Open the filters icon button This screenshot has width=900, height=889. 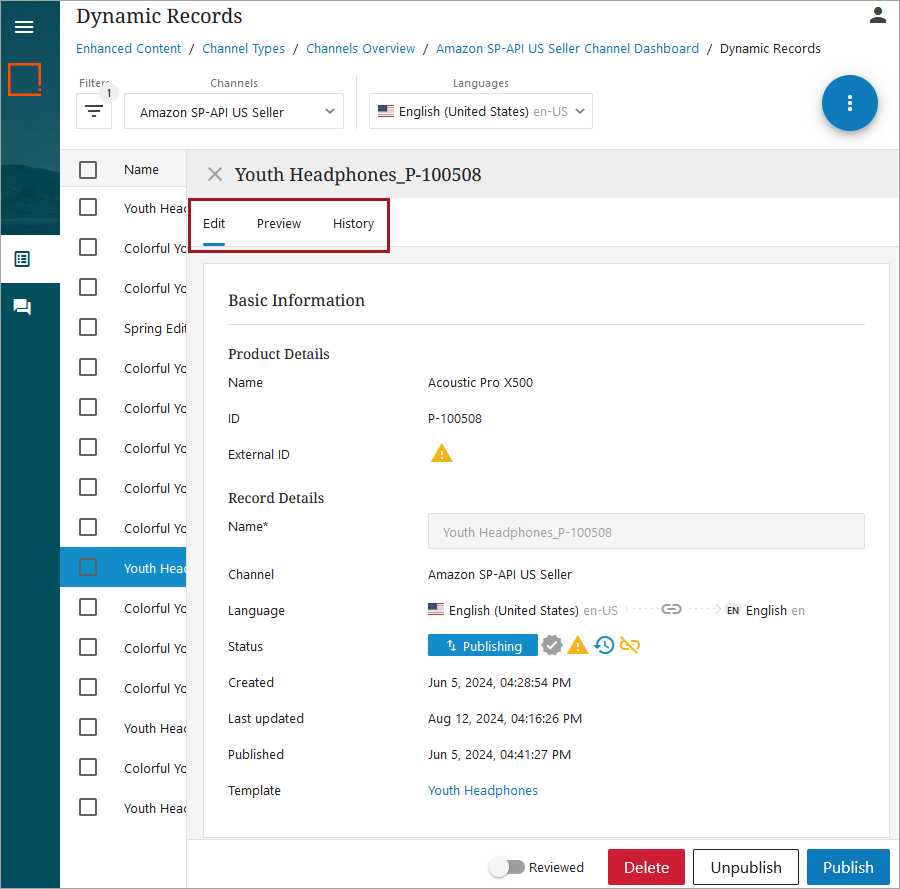[94, 111]
